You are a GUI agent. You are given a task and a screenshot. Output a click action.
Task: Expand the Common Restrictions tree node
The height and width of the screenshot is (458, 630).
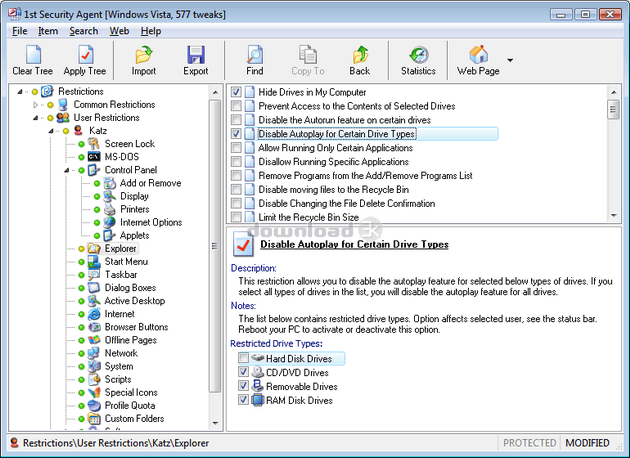36,105
